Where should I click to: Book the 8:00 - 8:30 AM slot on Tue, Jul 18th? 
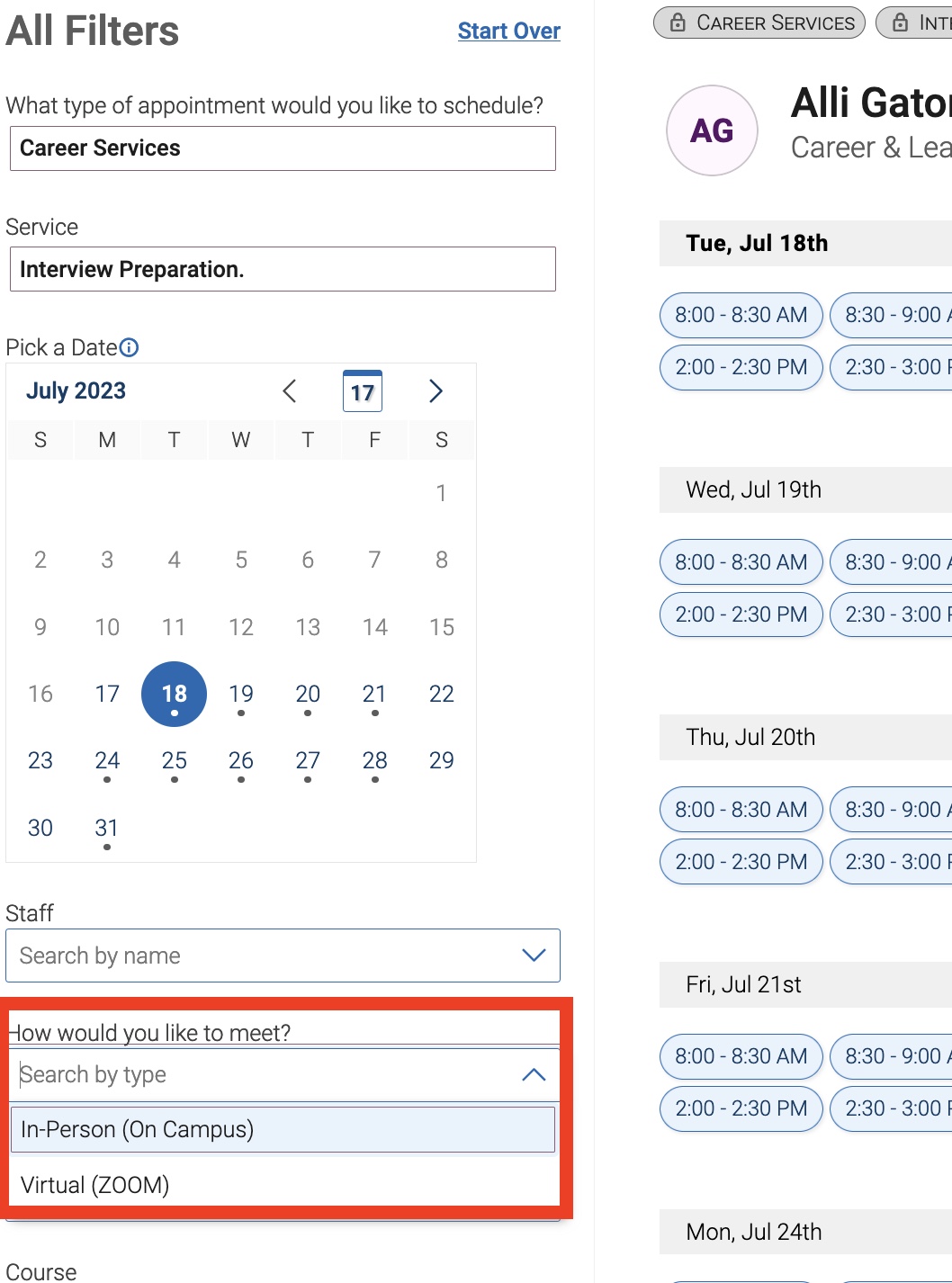tap(741, 315)
